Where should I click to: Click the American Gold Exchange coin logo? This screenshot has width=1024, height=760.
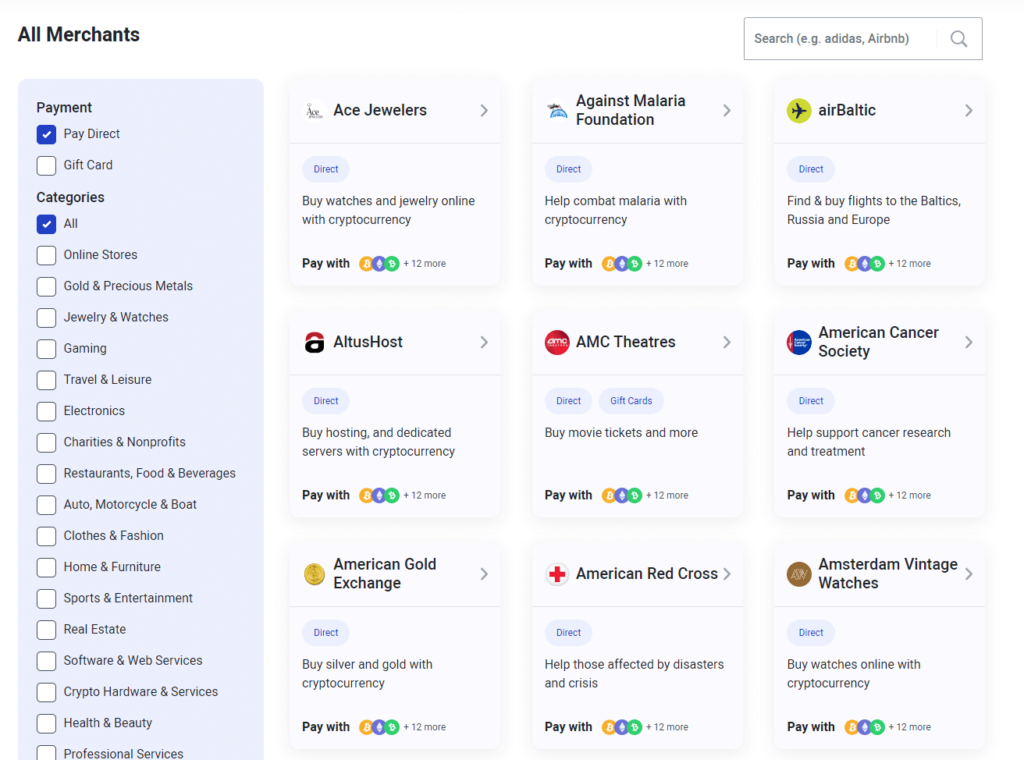(x=314, y=574)
